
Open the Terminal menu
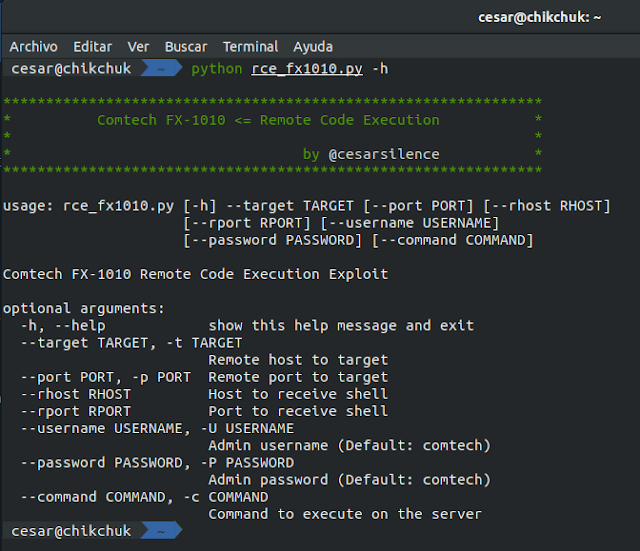point(250,47)
